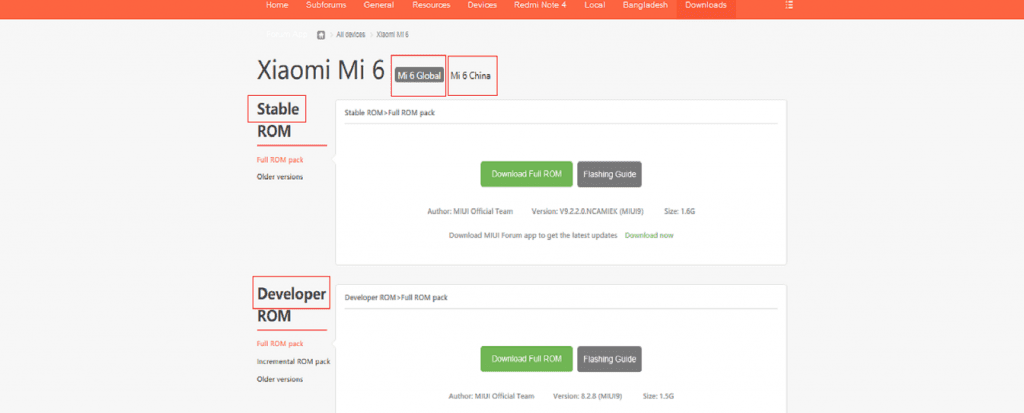Open the Bangladesh navigation item
The image size is (1024, 413).
point(645,5)
